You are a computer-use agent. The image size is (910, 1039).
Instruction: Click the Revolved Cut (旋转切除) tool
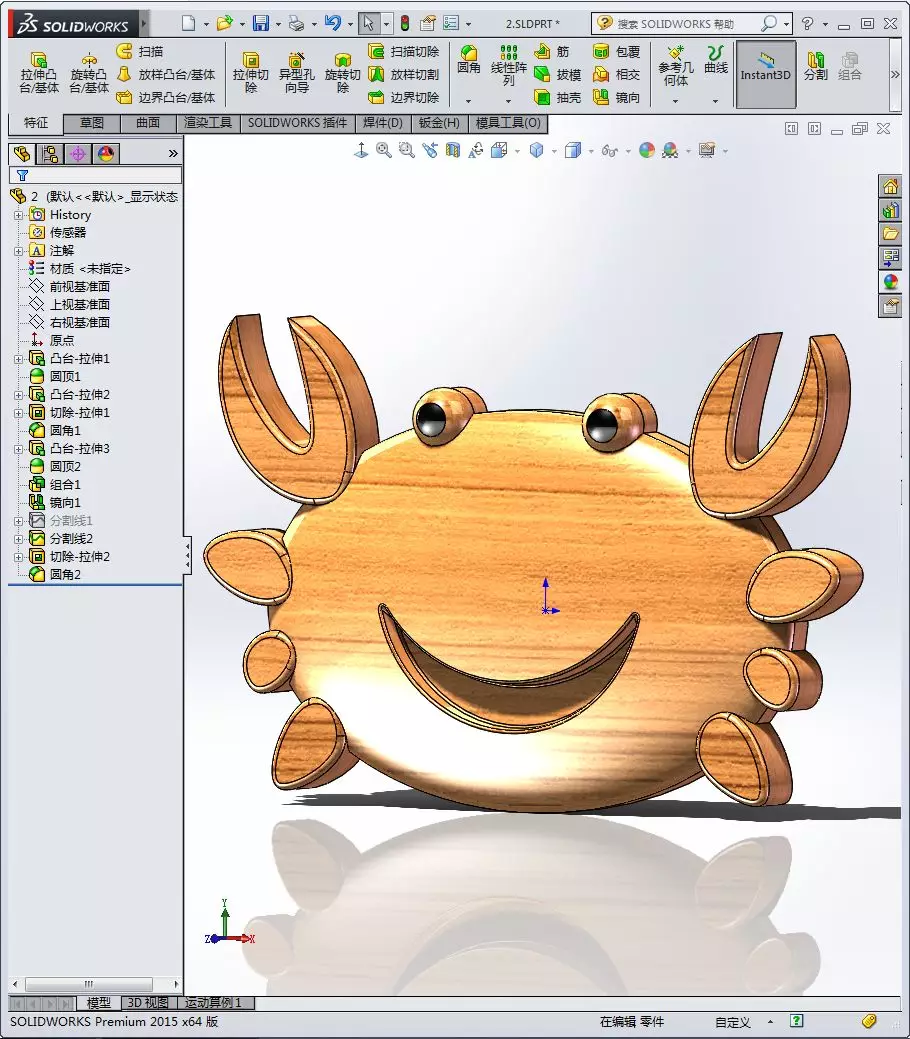(x=343, y=73)
